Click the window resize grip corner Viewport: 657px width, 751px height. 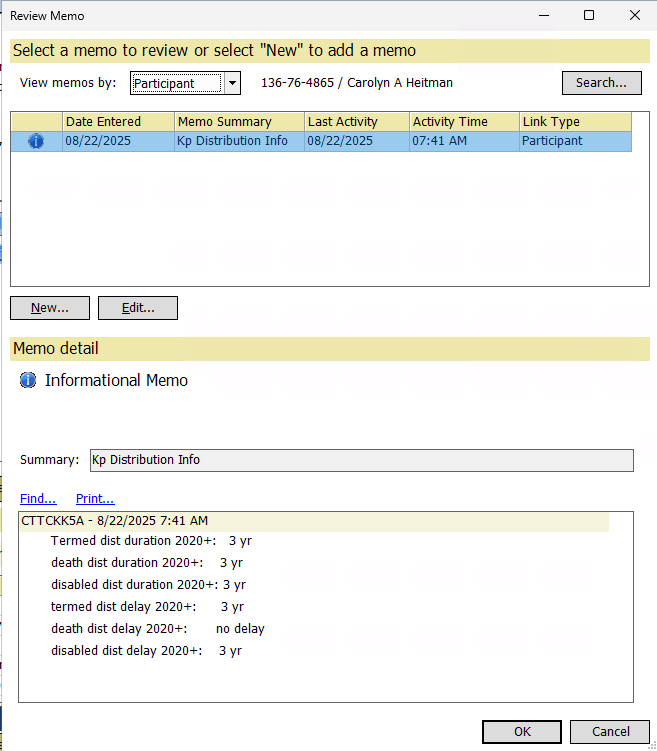point(652,746)
